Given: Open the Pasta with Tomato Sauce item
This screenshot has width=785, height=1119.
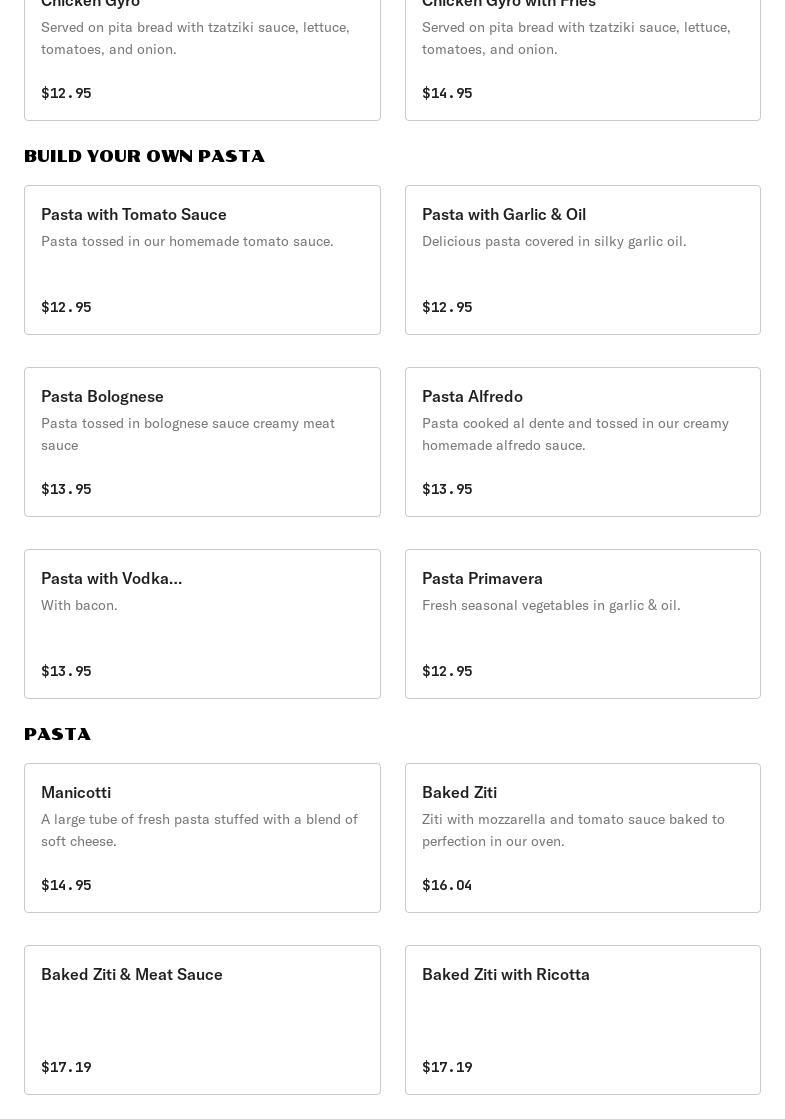Looking at the screenshot, I should point(202,259).
